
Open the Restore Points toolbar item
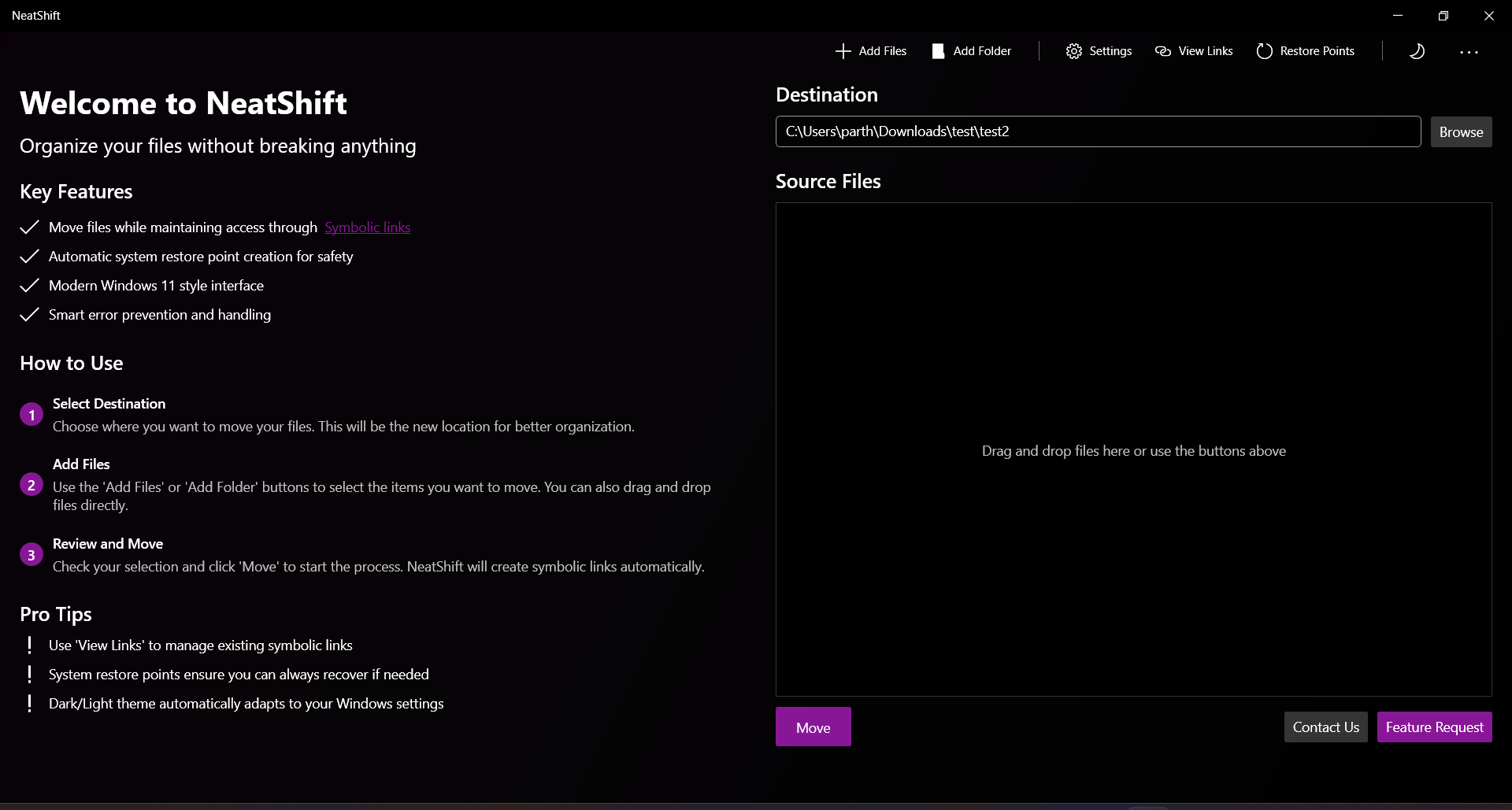pyautogui.click(x=1306, y=51)
